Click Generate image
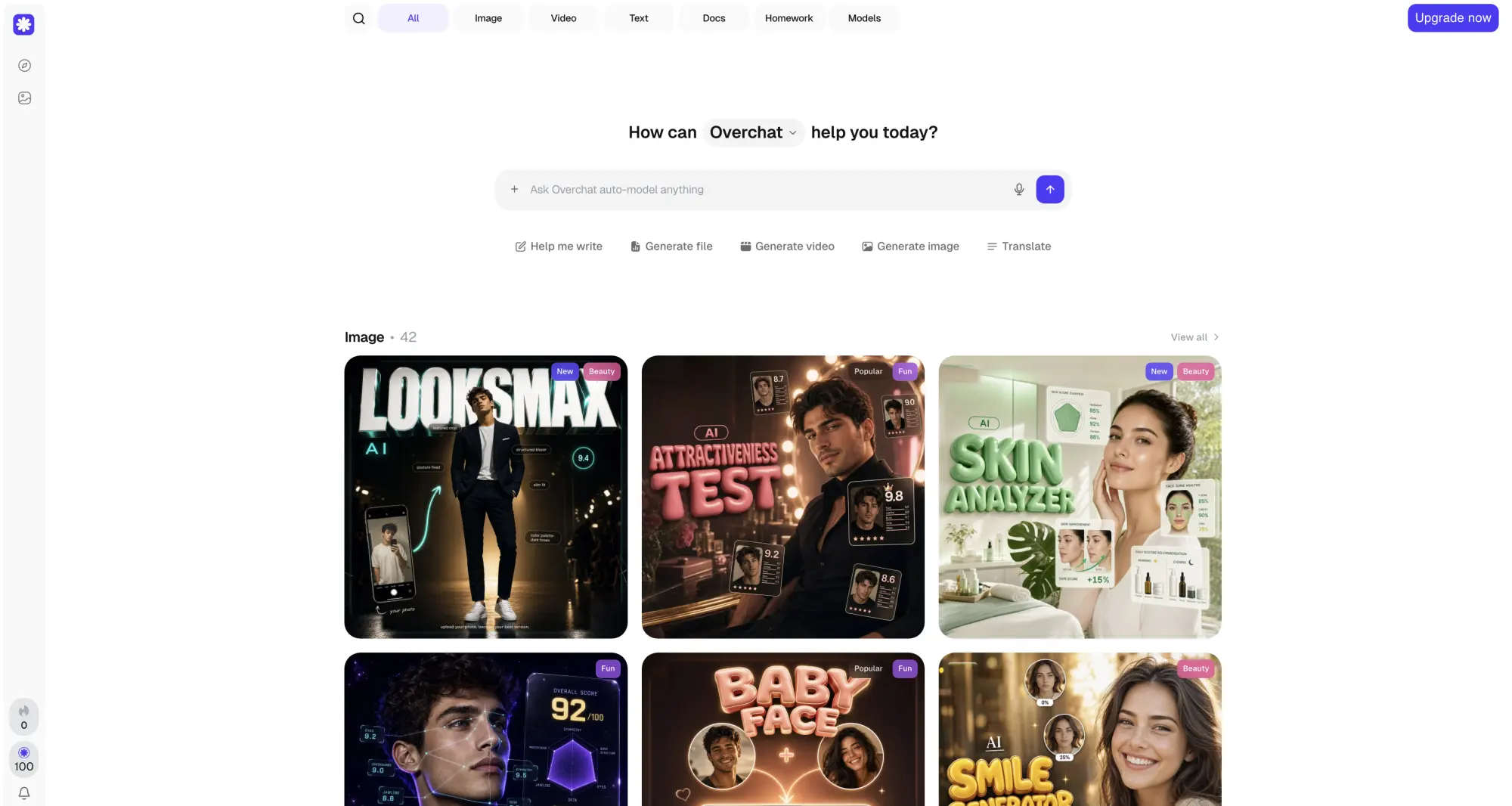This screenshot has width=1512, height=806. (910, 246)
